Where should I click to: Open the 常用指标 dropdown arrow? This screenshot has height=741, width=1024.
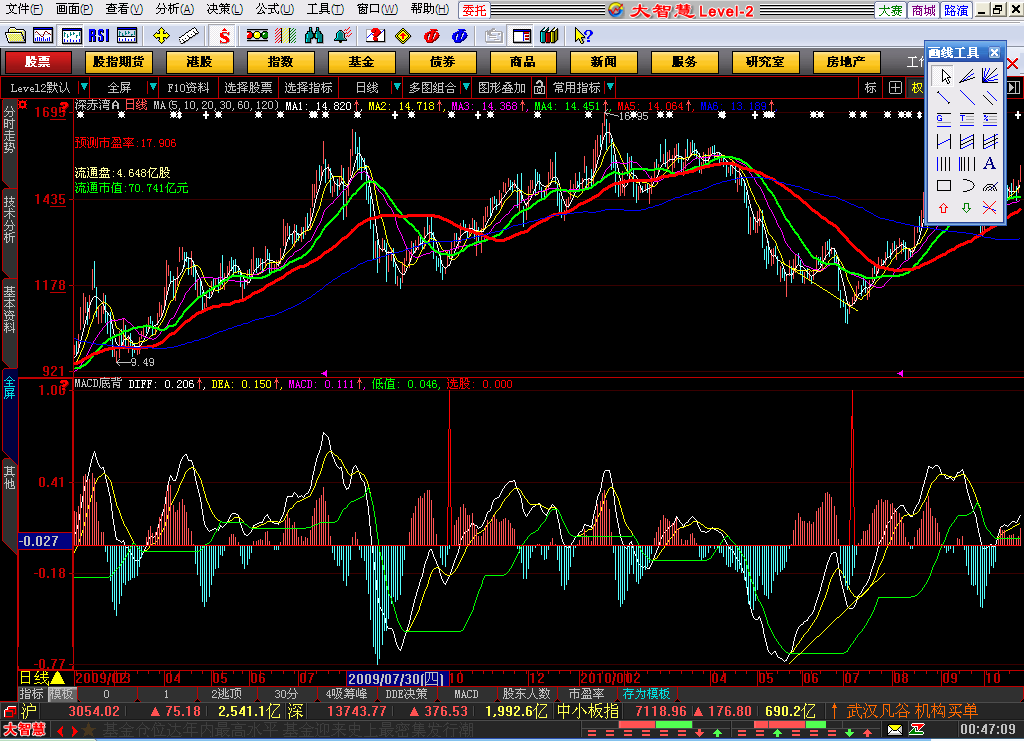[610, 87]
